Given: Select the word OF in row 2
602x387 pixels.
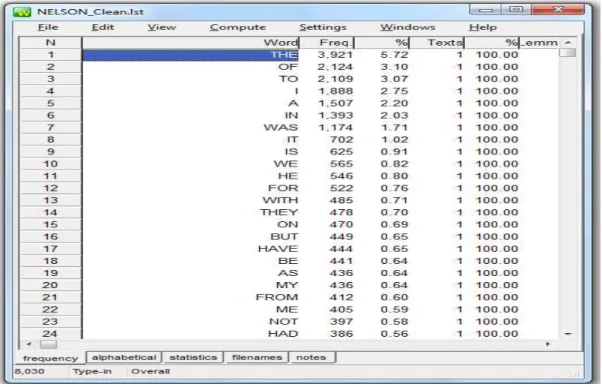Looking at the screenshot, I should pos(288,67).
